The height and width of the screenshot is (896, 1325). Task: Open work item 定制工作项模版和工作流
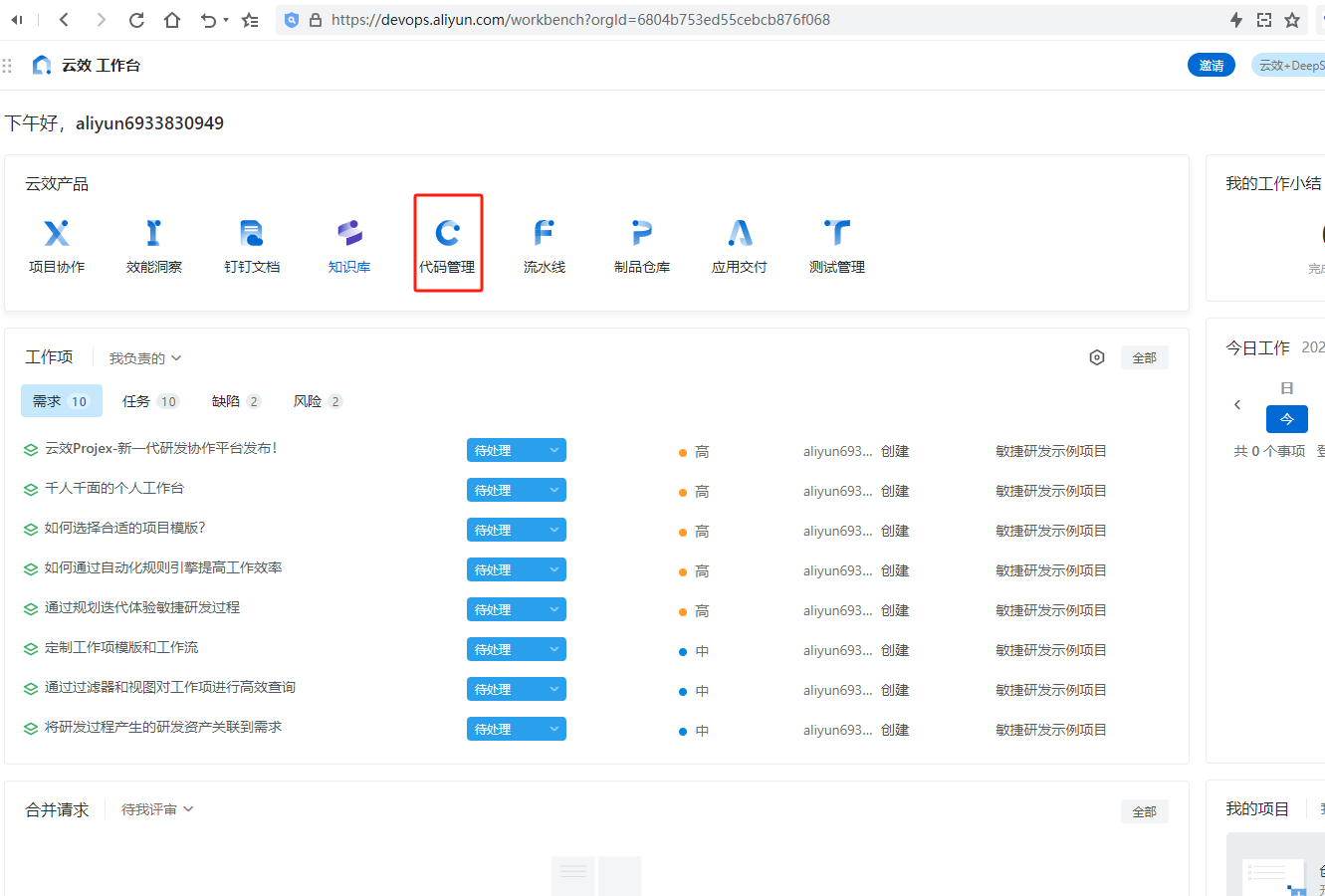click(121, 647)
